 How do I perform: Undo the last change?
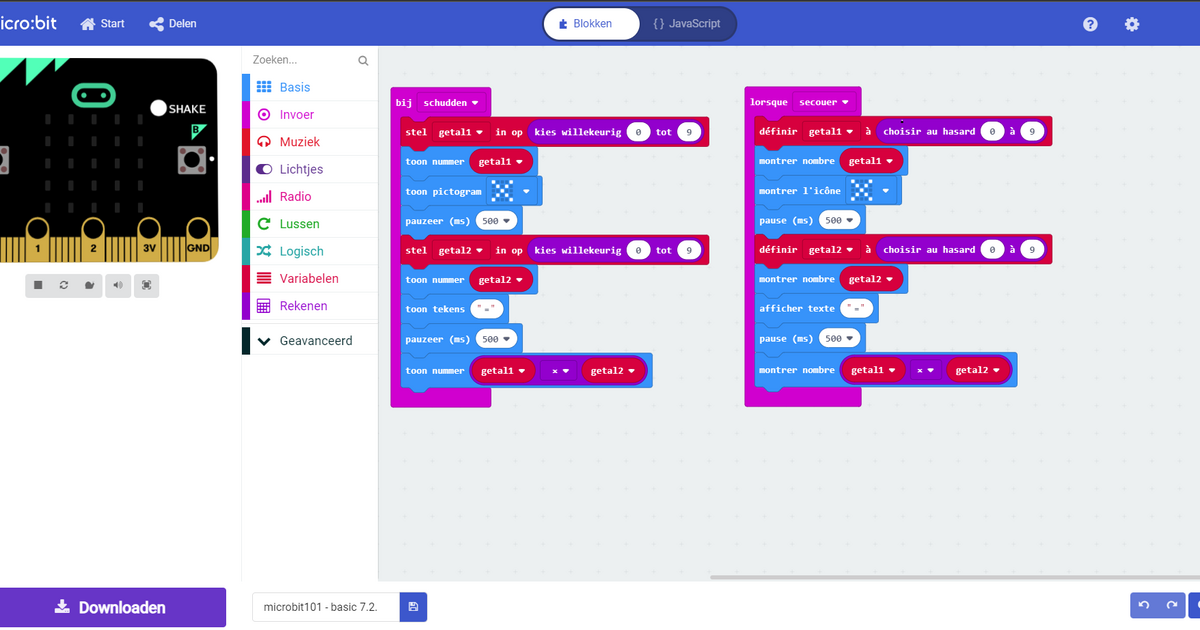tap(1143, 605)
